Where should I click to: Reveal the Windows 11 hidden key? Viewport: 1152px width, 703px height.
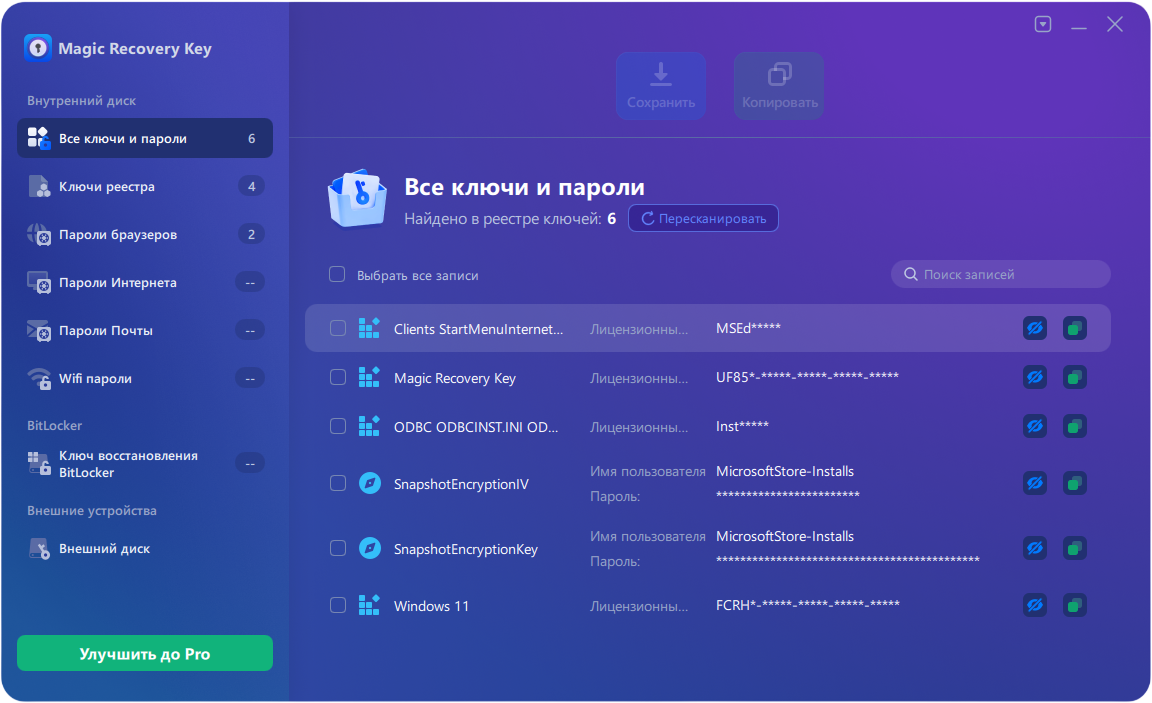pyautogui.click(x=1035, y=605)
